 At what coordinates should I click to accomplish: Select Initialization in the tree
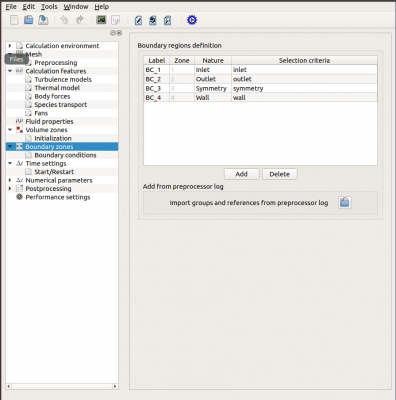pos(53,138)
